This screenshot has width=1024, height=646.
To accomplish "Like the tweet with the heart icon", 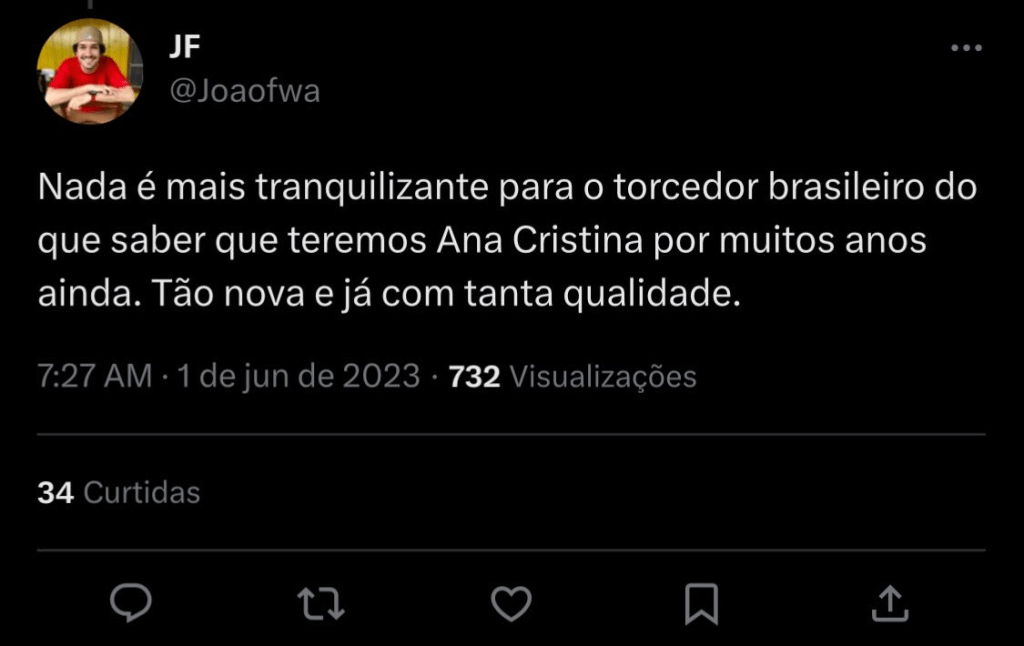I will coord(512,603).
